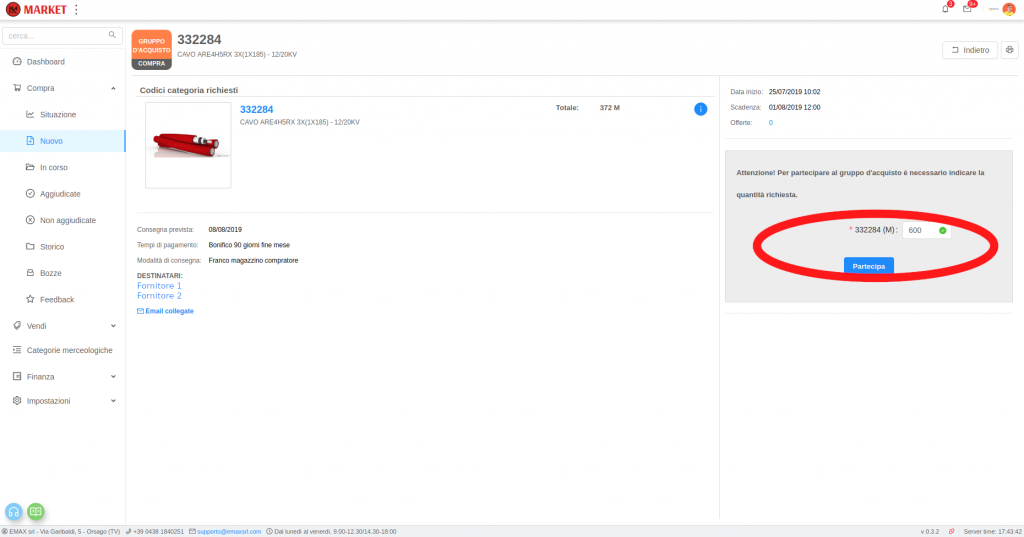Click the green book guide icon
Viewport: 1024px width, 537px height.
click(36, 511)
